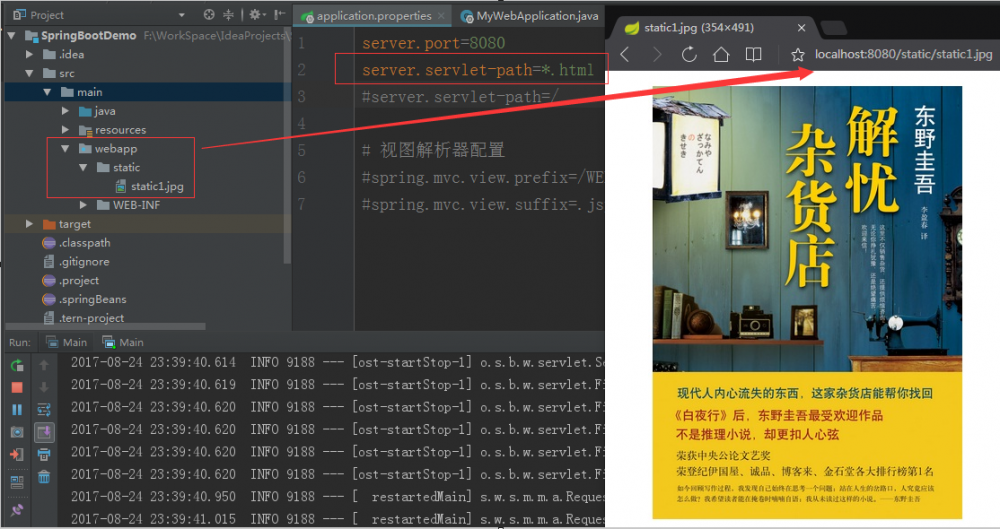Select the second Main run tab
The width and height of the screenshot is (1000, 529).
click(123, 342)
